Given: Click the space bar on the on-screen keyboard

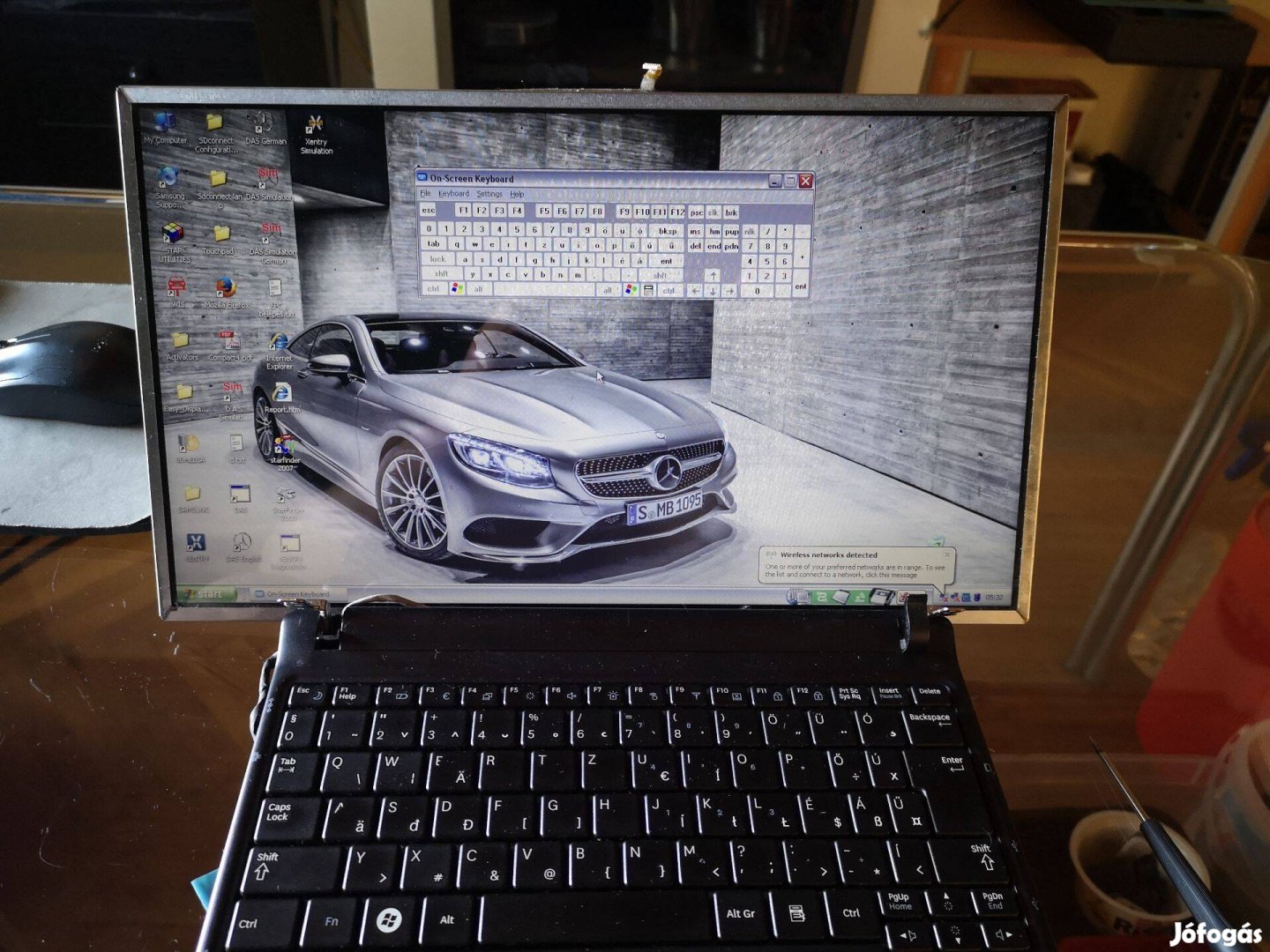Looking at the screenshot, I should pos(544,290).
